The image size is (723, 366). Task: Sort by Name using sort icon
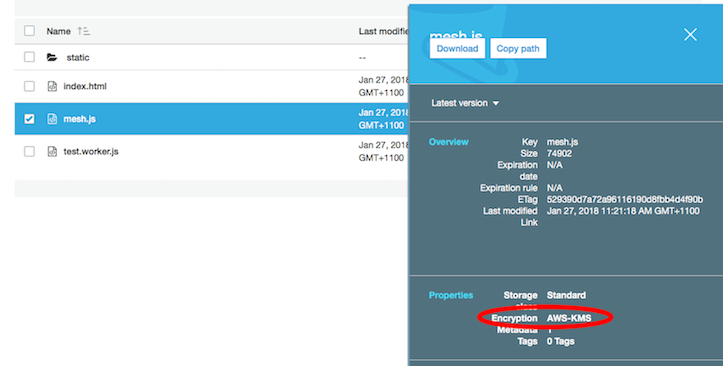click(83, 31)
